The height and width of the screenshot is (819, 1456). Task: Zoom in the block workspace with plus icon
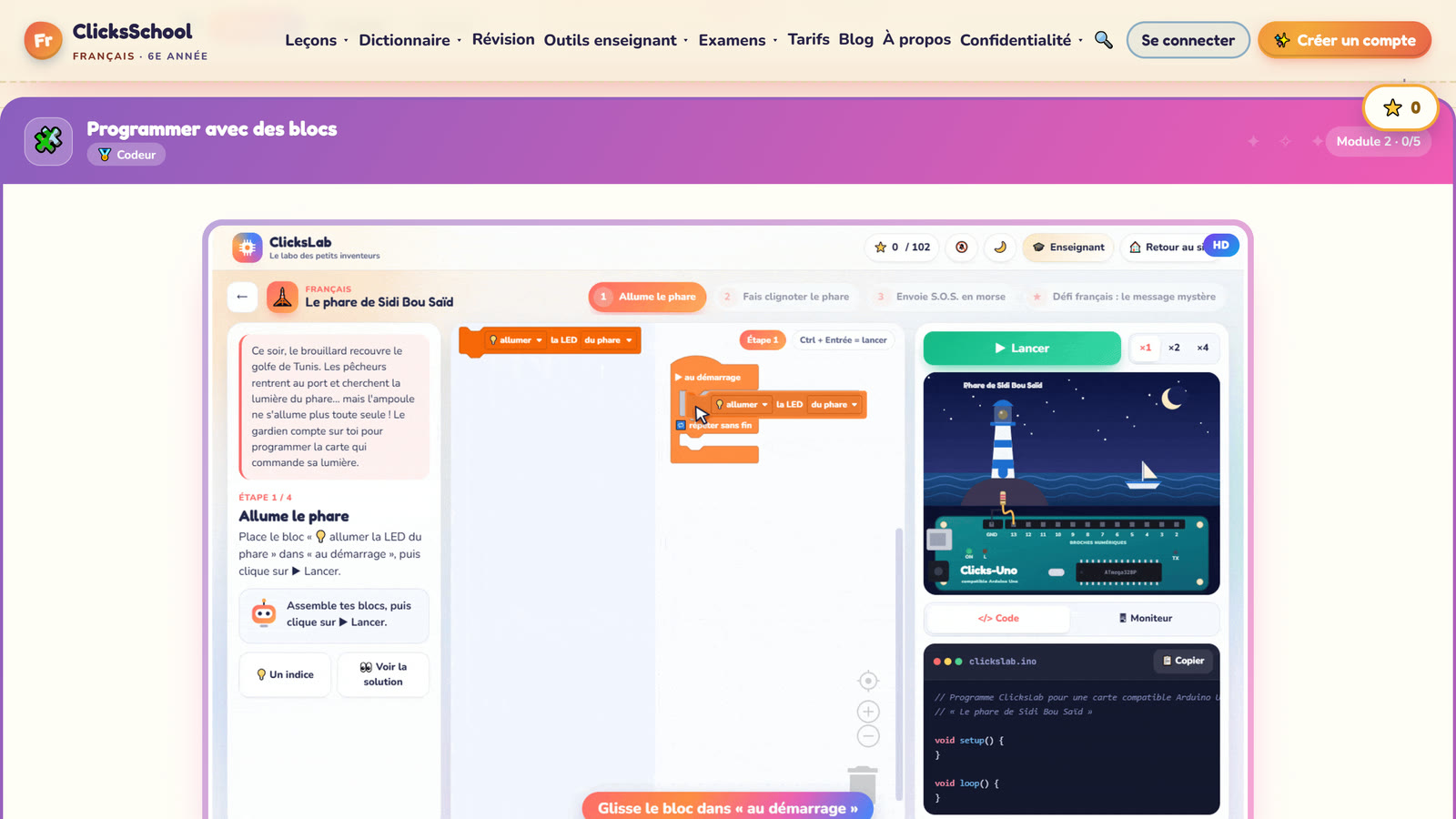click(868, 712)
